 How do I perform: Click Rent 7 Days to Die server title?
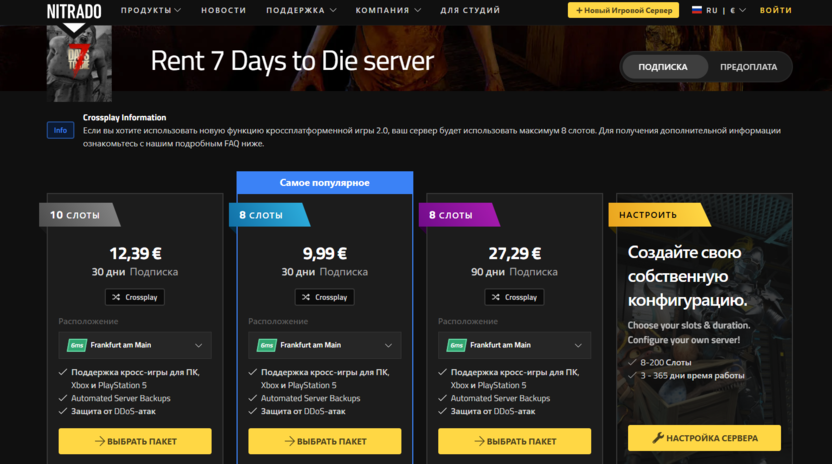(x=292, y=61)
